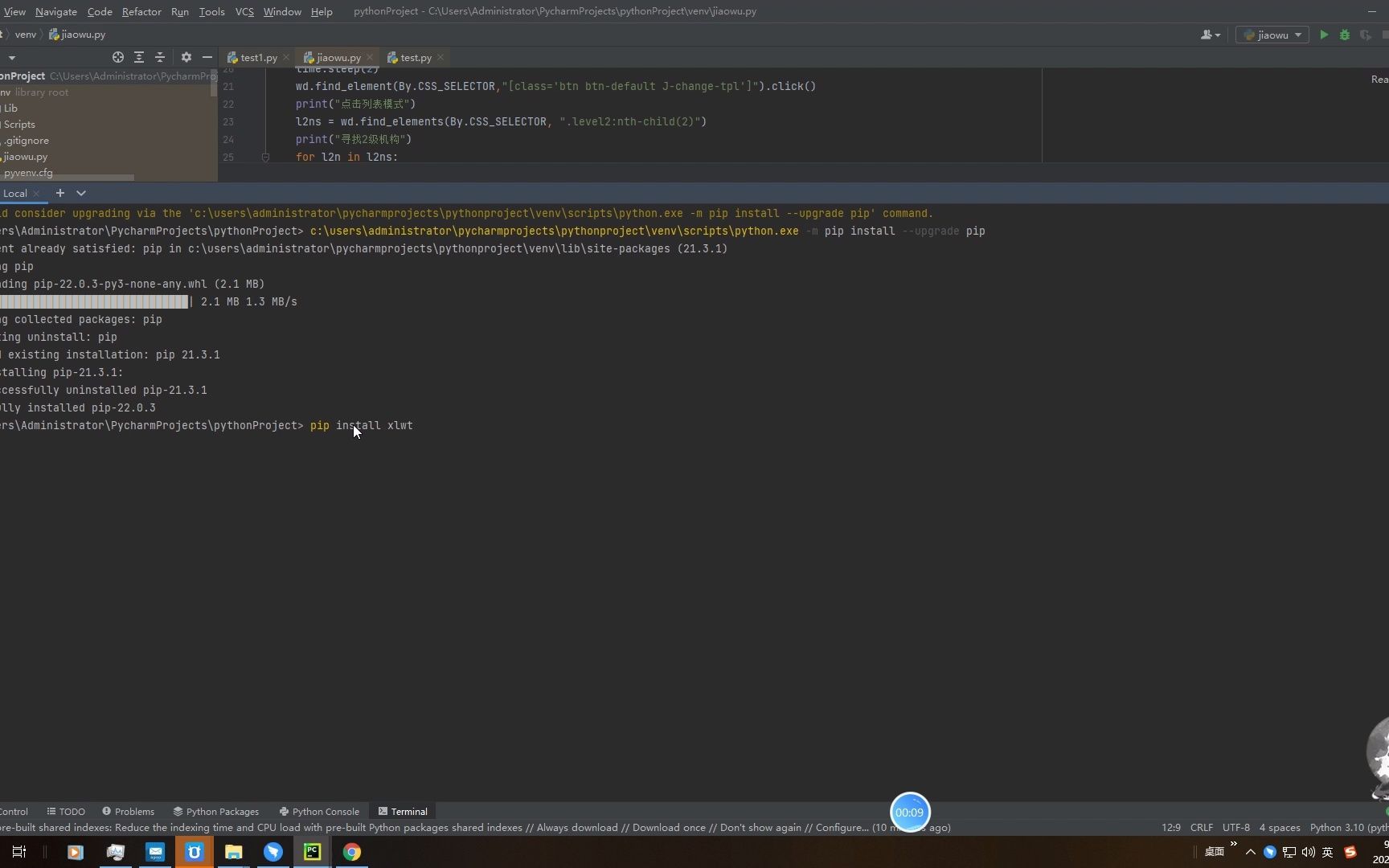Open the TODO tool window
This screenshot has height=868, width=1389.
(66, 811)
